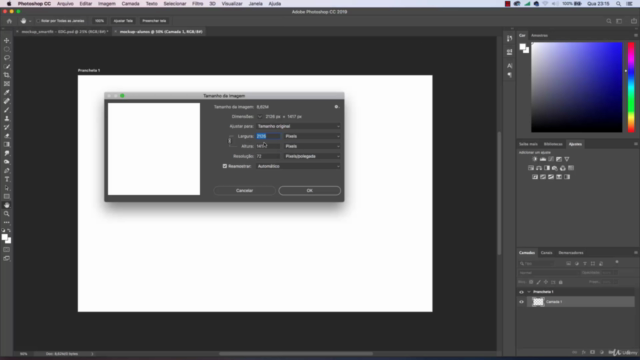This screenshot has height=360, width=640.
Task: Switch to the Canais tab
Action: tap(546, 253)
